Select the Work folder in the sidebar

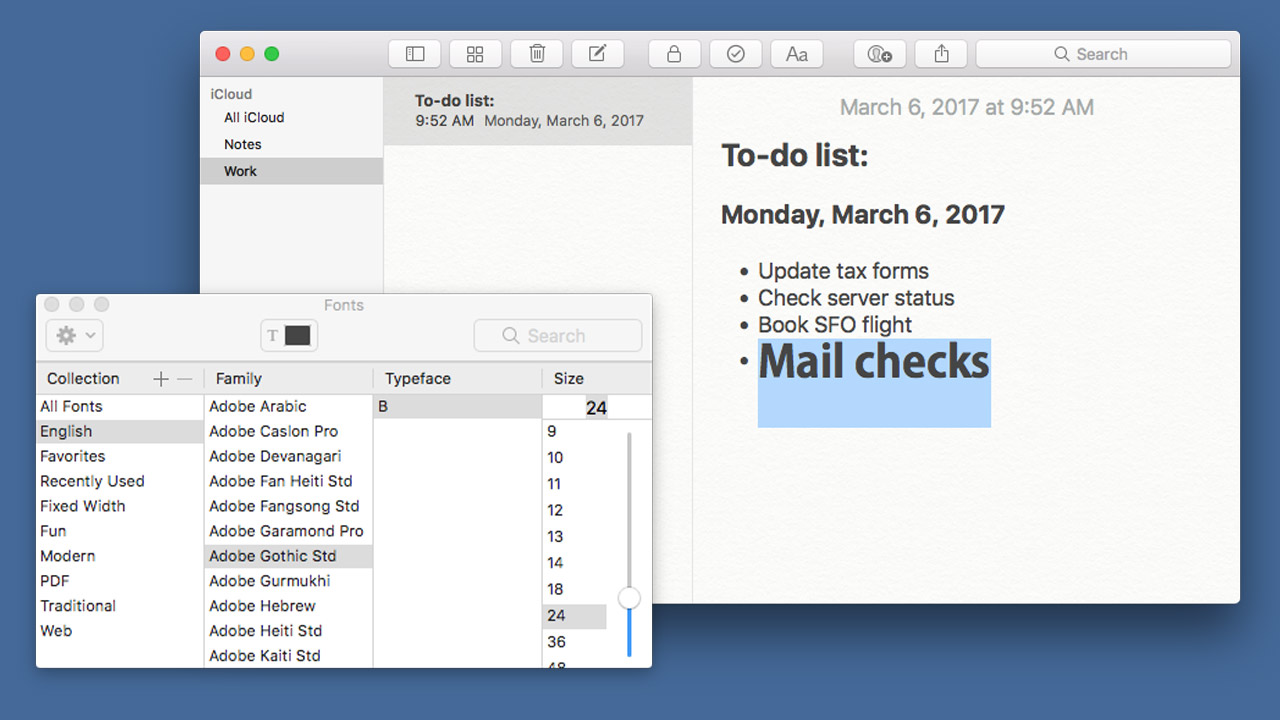(x=241, y=170)
